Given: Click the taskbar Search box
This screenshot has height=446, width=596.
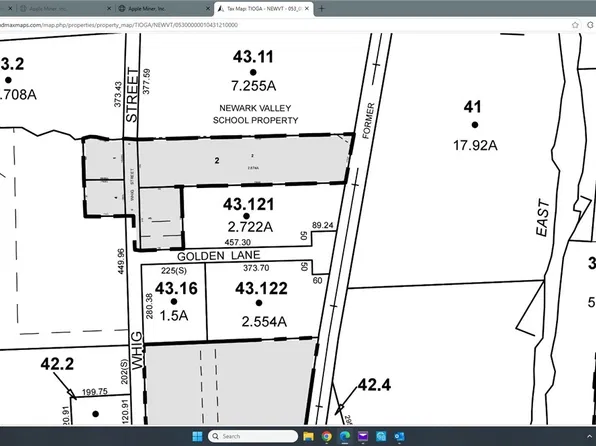Looking at the screenshot, I should click(x=253, y=436).
